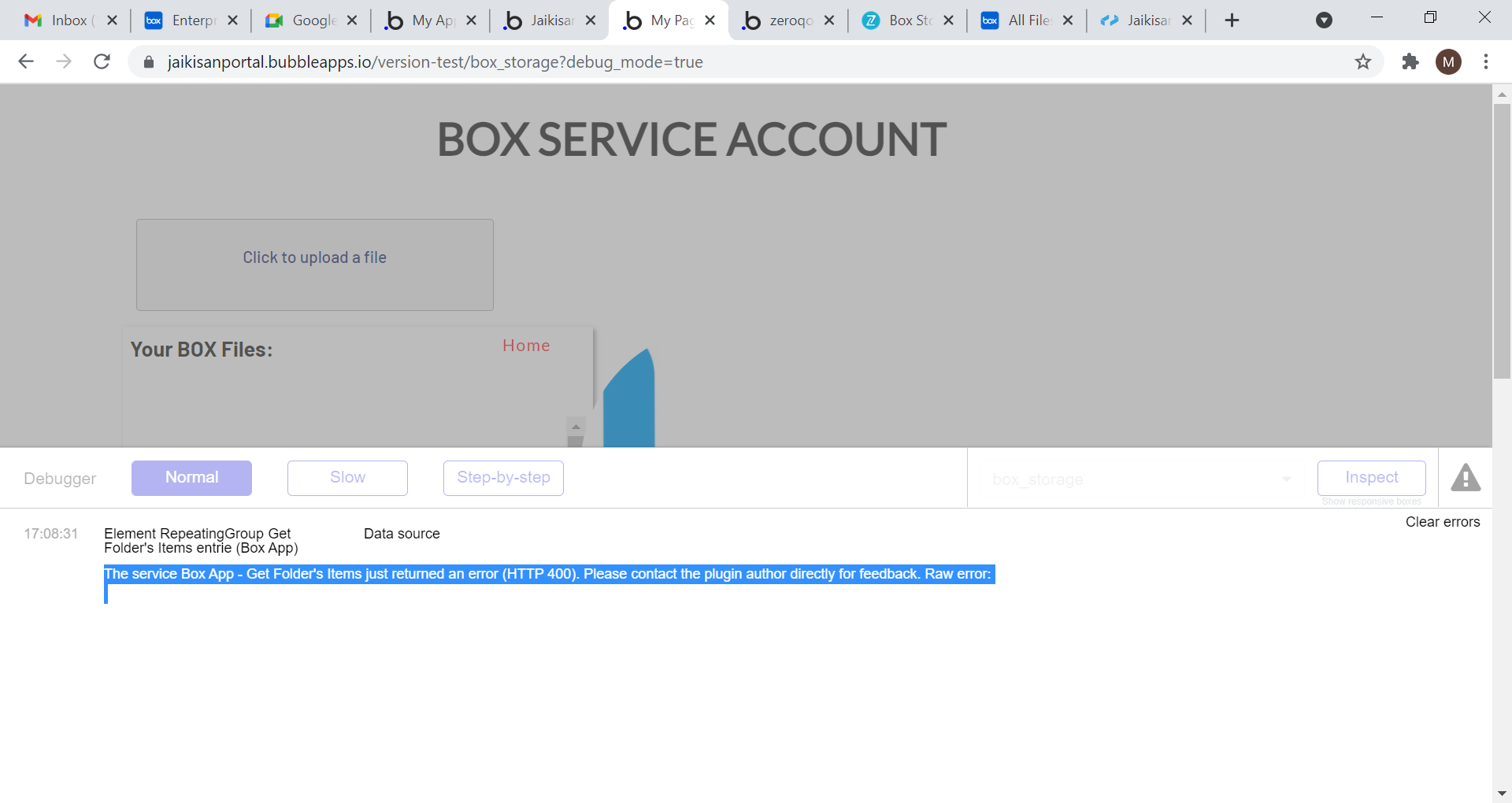Close the Gmail Inbox tab
The height and width of the screenshot is (803, 1512).
click(x=113, y=20)
